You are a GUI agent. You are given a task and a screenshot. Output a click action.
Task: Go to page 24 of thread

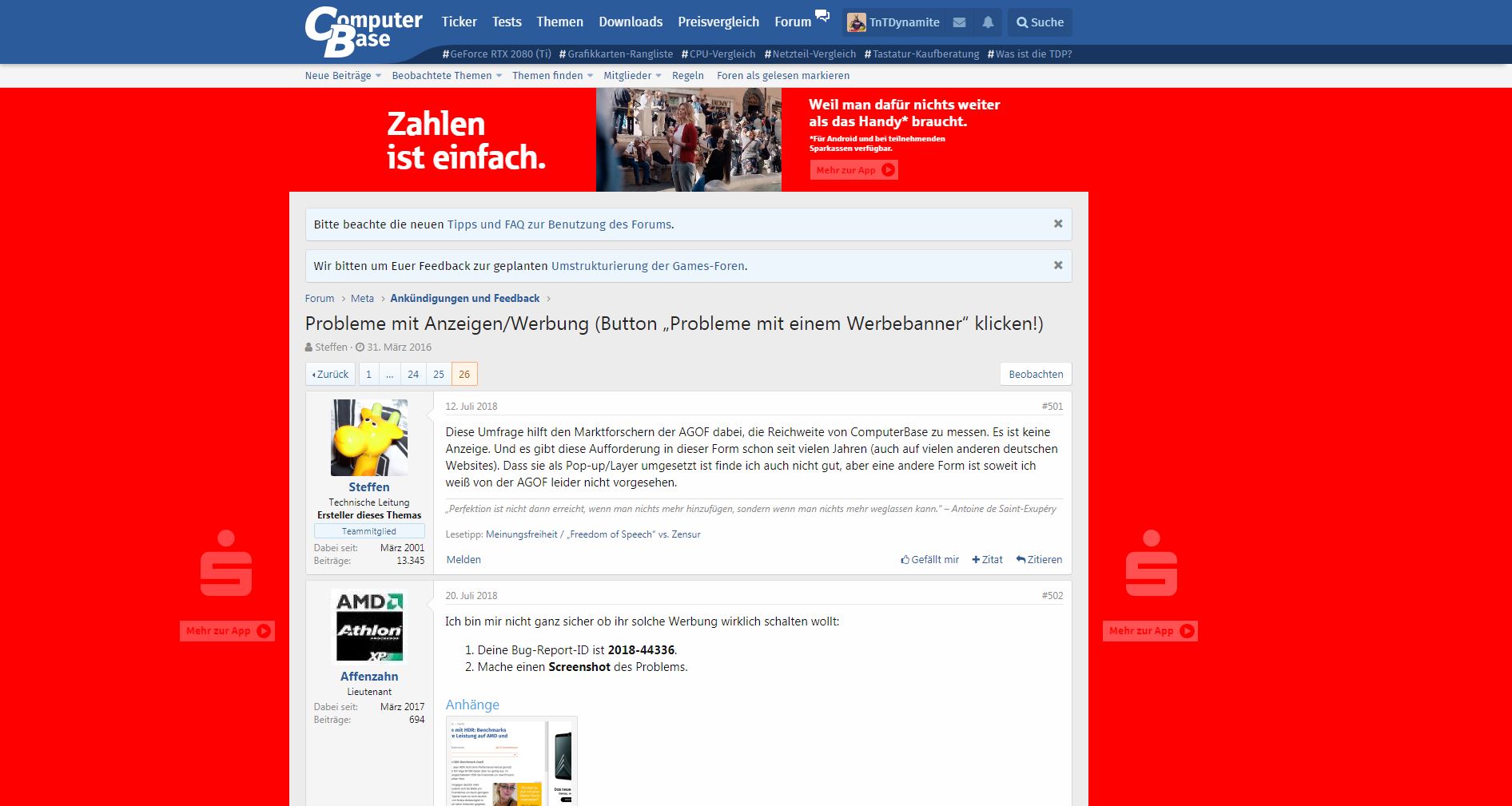(x=413, y=374)
